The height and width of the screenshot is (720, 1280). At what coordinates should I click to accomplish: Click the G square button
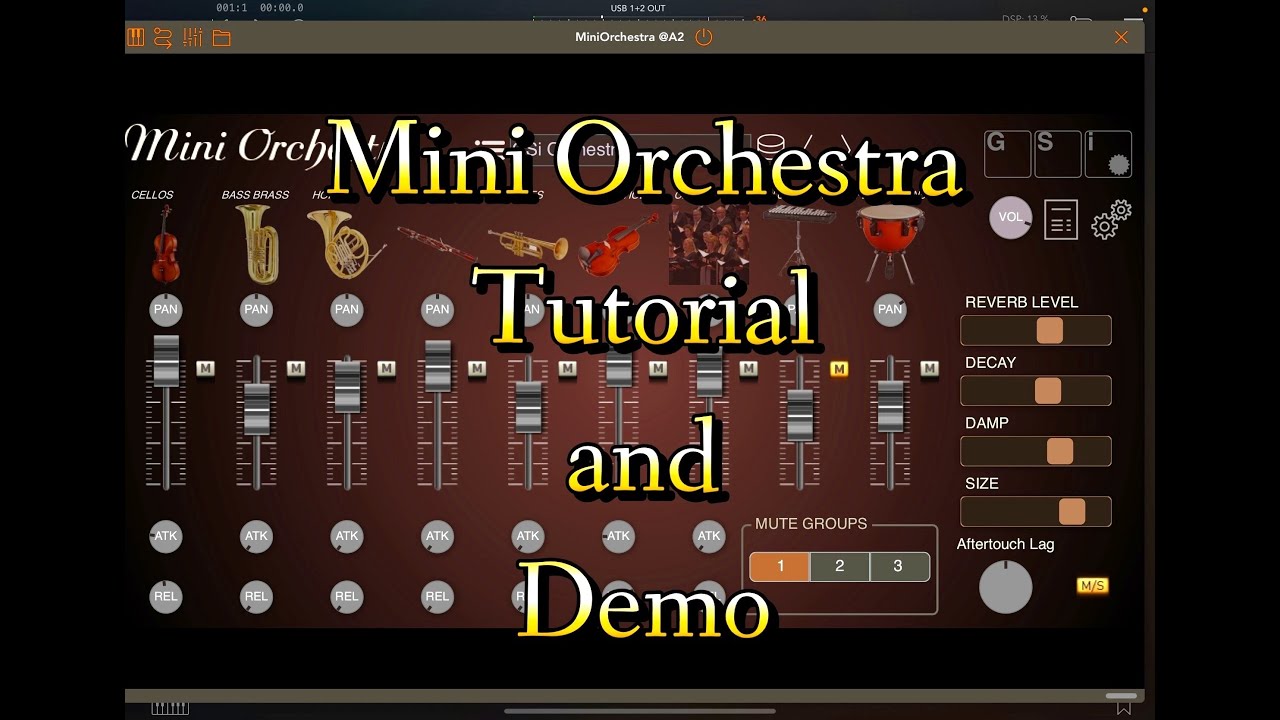pyautogui.click(x=1007, y=154)
